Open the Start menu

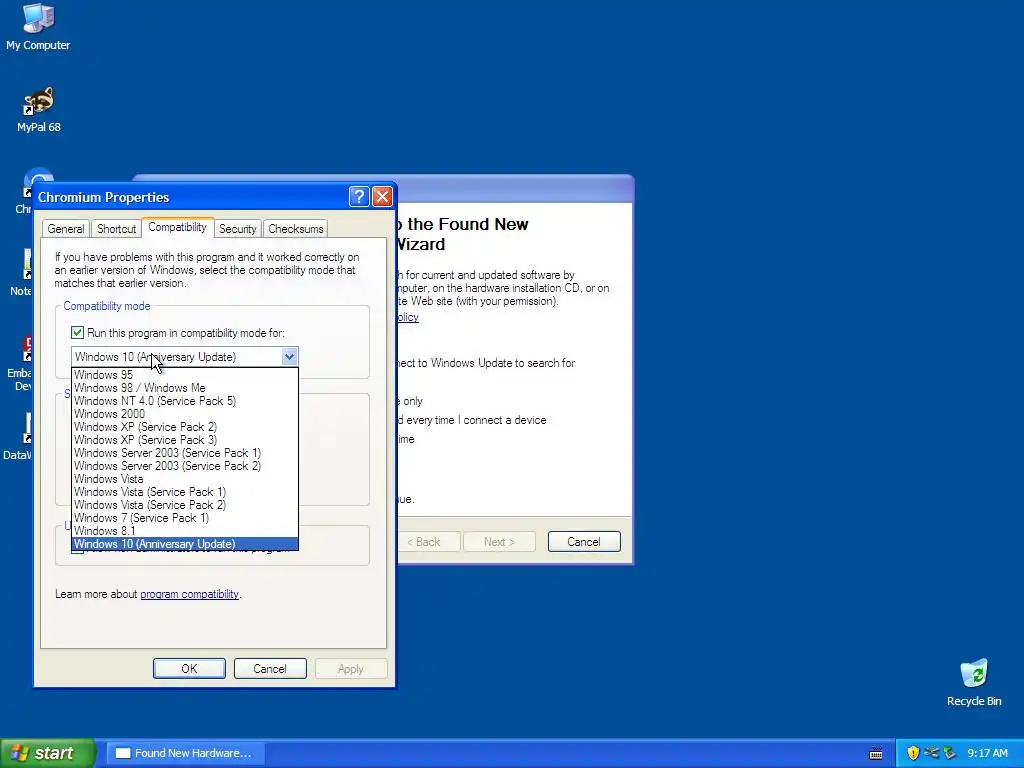click(47, 753)
